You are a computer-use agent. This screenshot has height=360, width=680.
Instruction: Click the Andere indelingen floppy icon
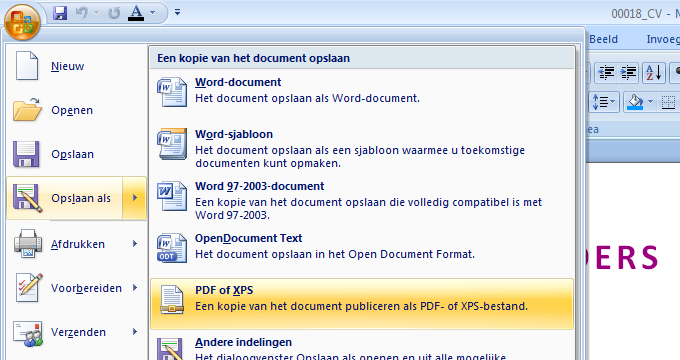(x=170, y=349)
